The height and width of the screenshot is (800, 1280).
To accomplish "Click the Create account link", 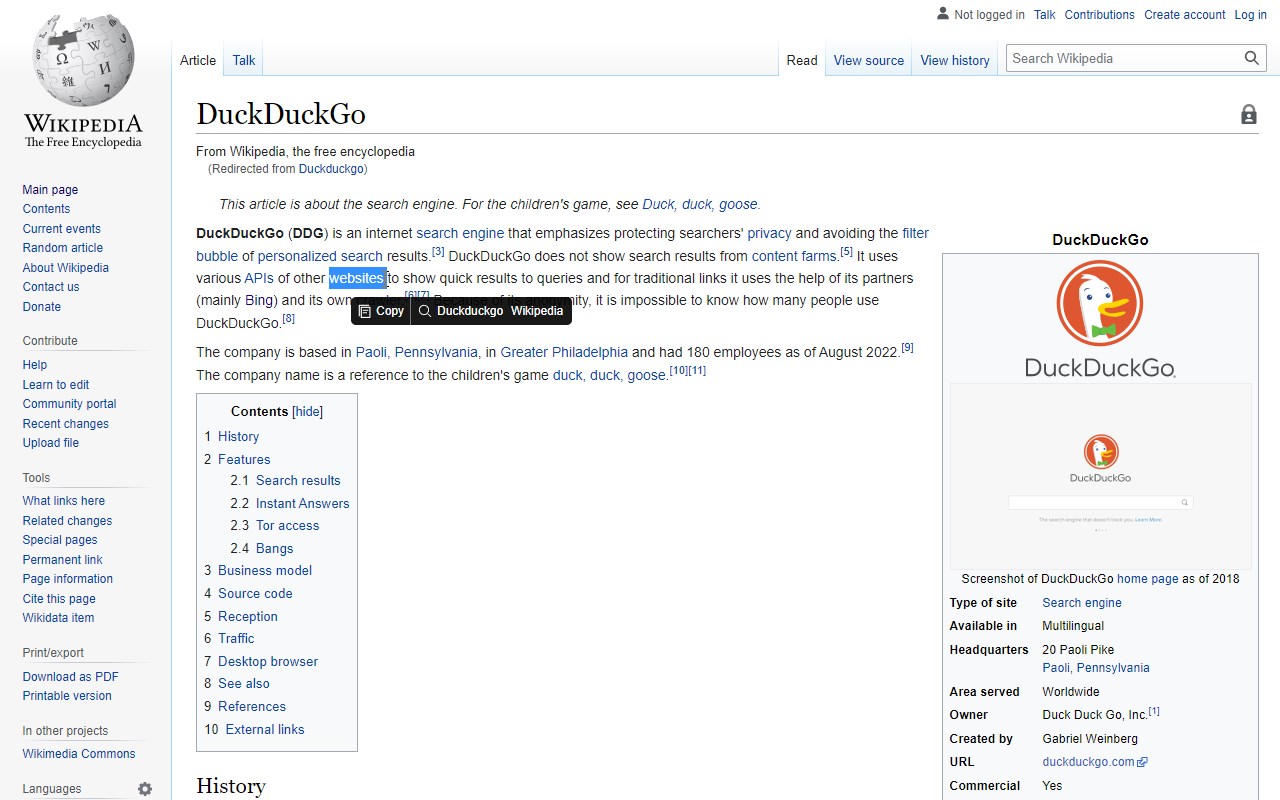I will [1185, 15].
